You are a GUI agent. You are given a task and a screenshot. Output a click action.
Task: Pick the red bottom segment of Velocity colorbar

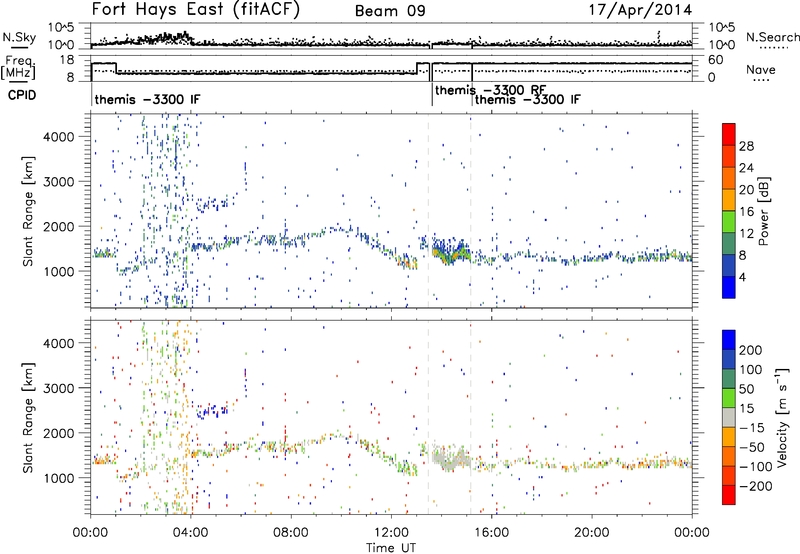729,495
